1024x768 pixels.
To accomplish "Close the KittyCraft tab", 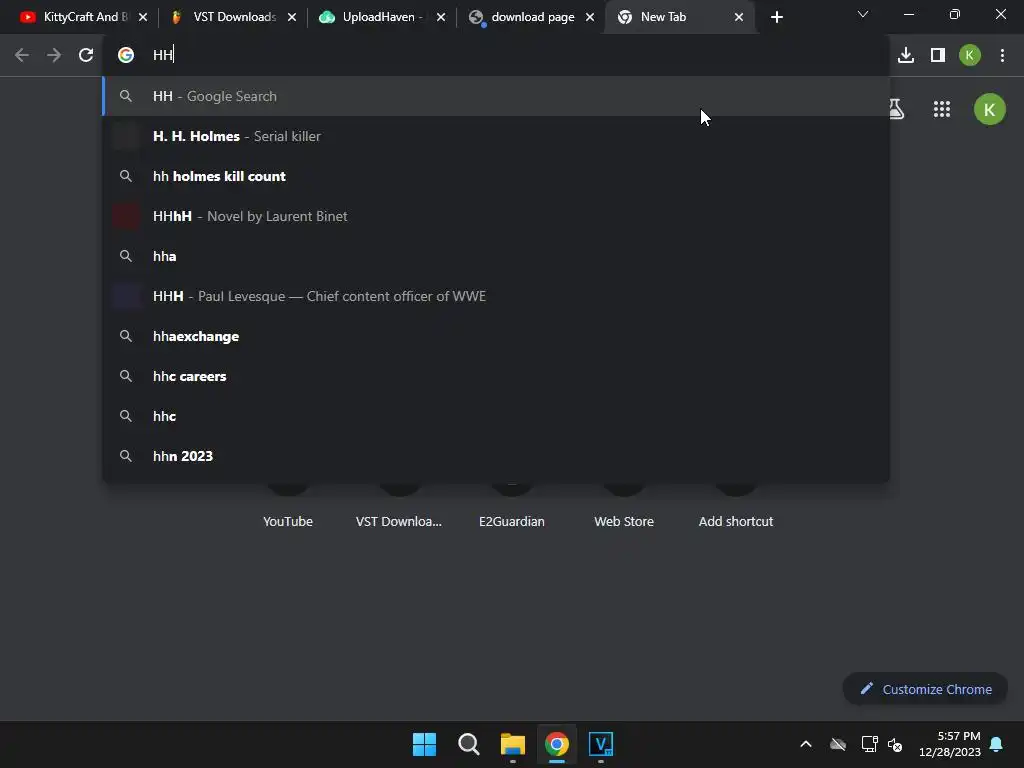I will coord(143,17).
